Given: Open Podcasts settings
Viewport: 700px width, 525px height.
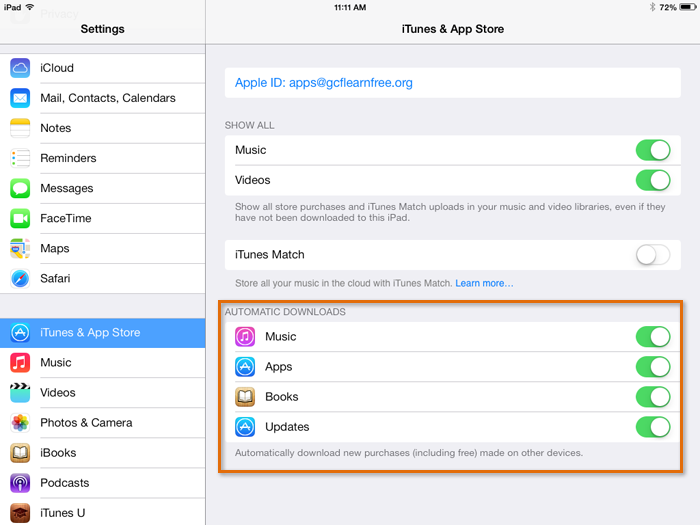Looking at the screenshot, I should [x=103, y=483].
